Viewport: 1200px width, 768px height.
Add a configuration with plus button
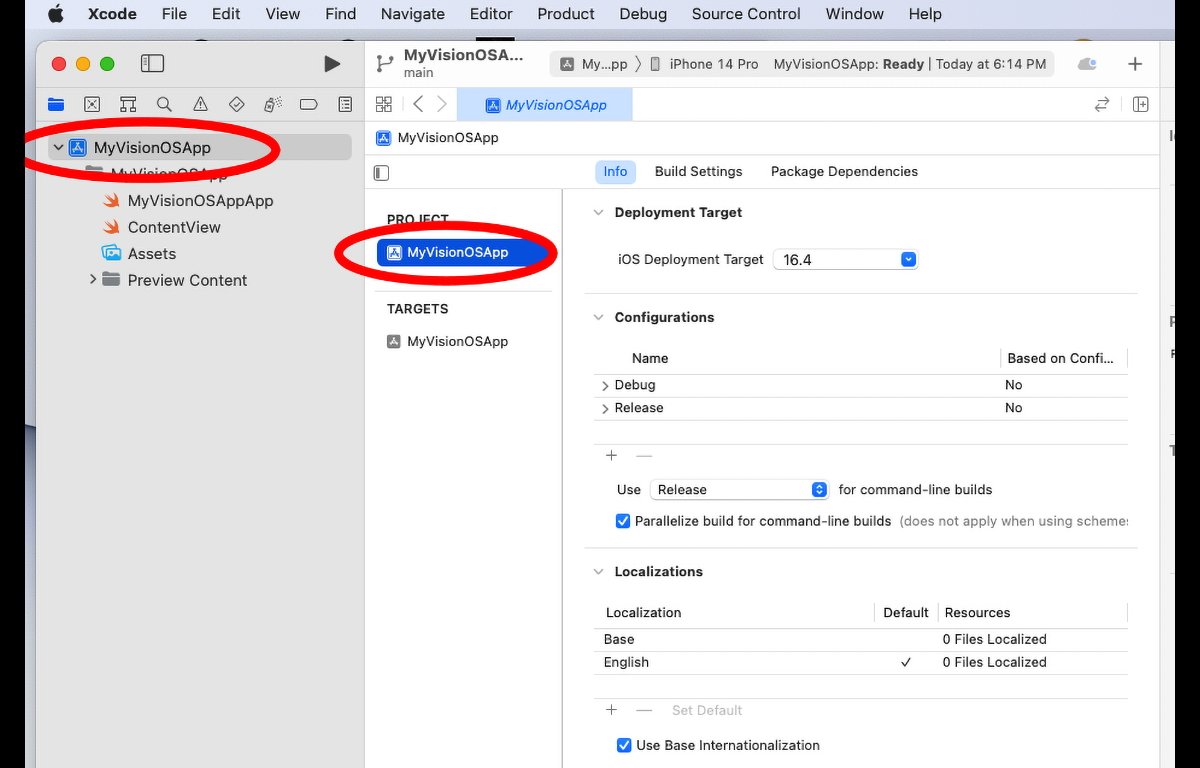click(612, 455)
